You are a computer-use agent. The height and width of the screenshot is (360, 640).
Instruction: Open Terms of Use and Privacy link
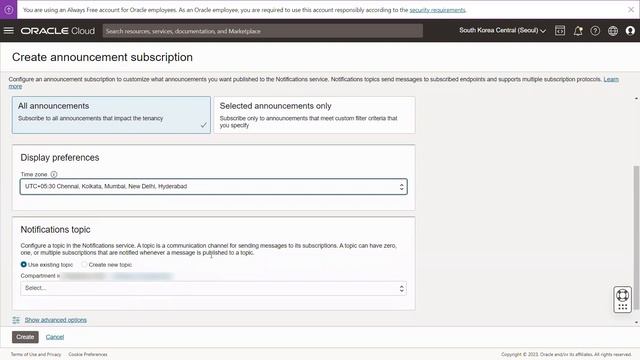(x=36, y=354)
